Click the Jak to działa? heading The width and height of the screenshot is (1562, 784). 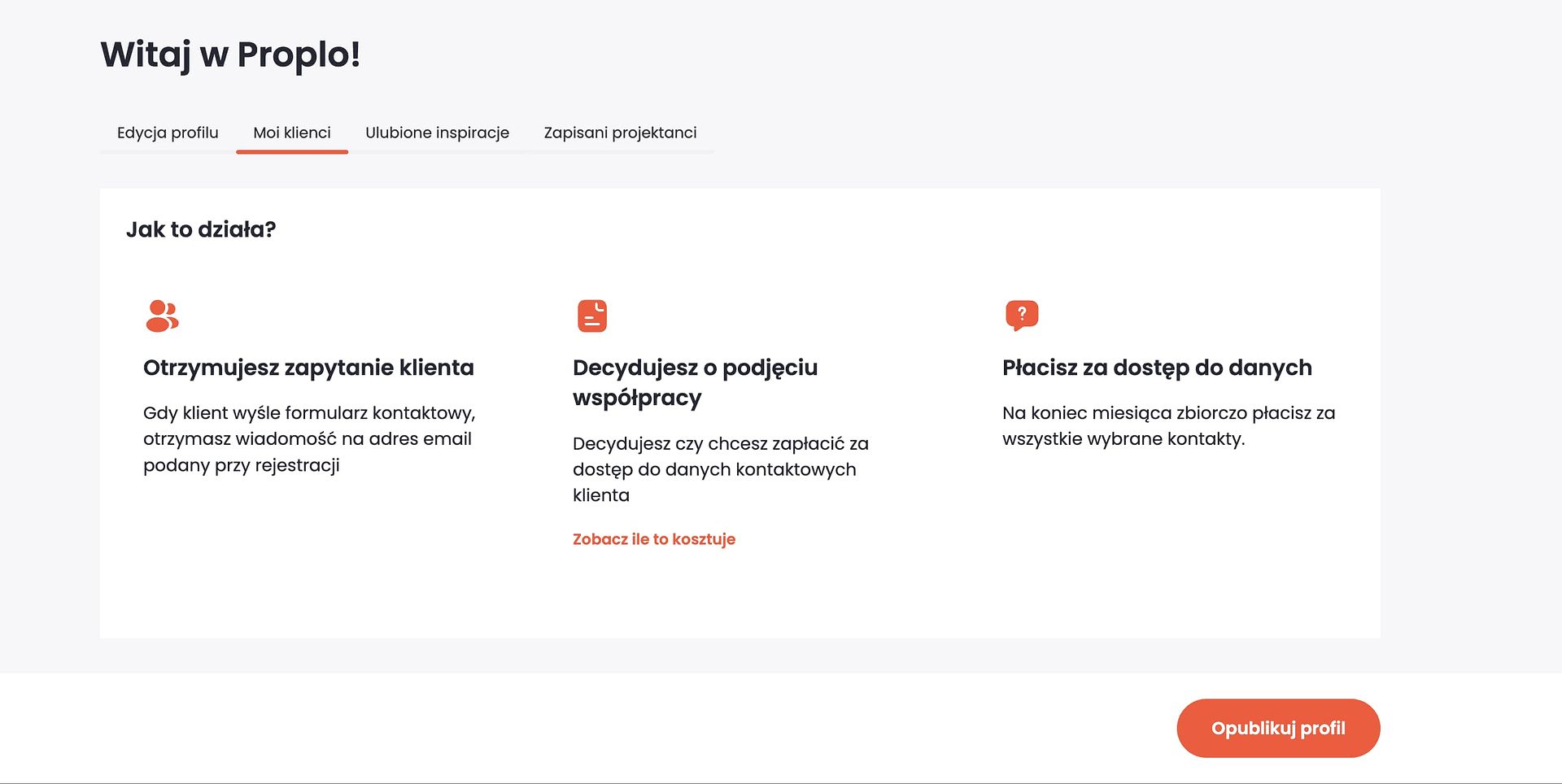(x=201, y=229)
